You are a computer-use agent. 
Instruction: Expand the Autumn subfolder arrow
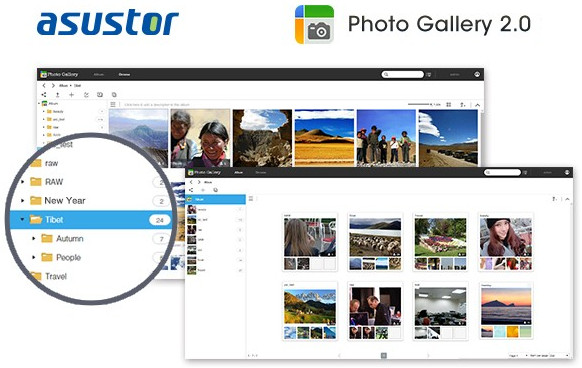(34, 238)
